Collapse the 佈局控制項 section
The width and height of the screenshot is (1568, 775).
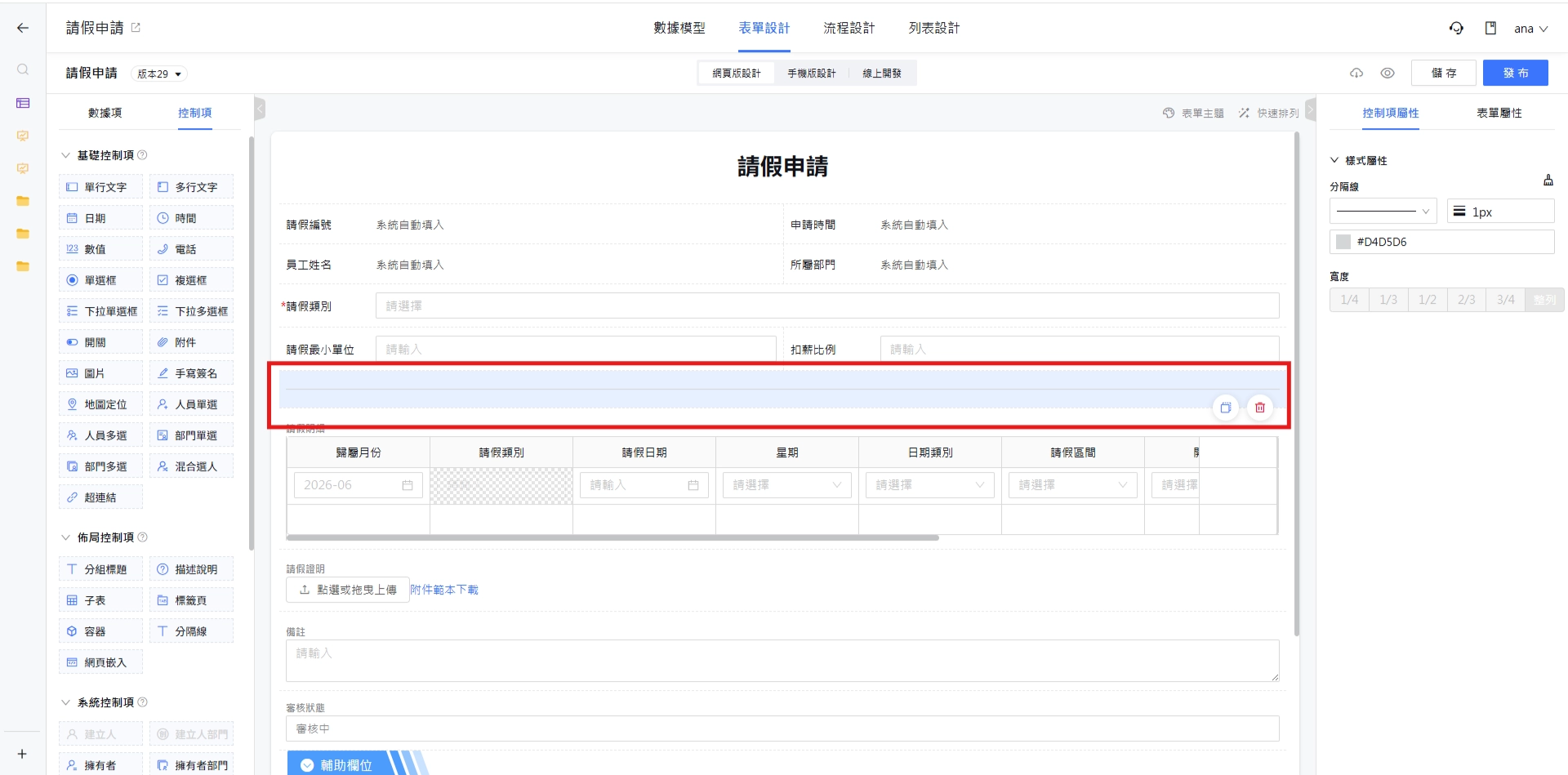(x=66, y=537)
